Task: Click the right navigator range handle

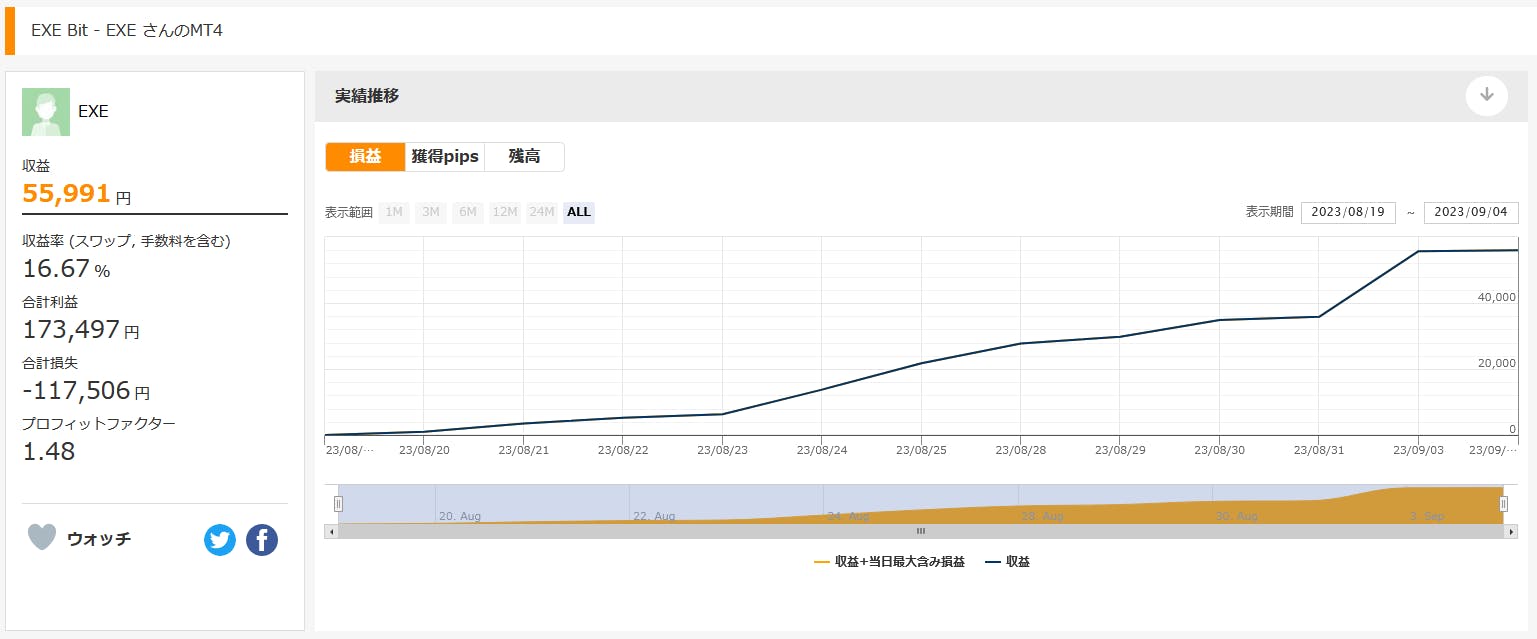Action: tap(1503, 504)
